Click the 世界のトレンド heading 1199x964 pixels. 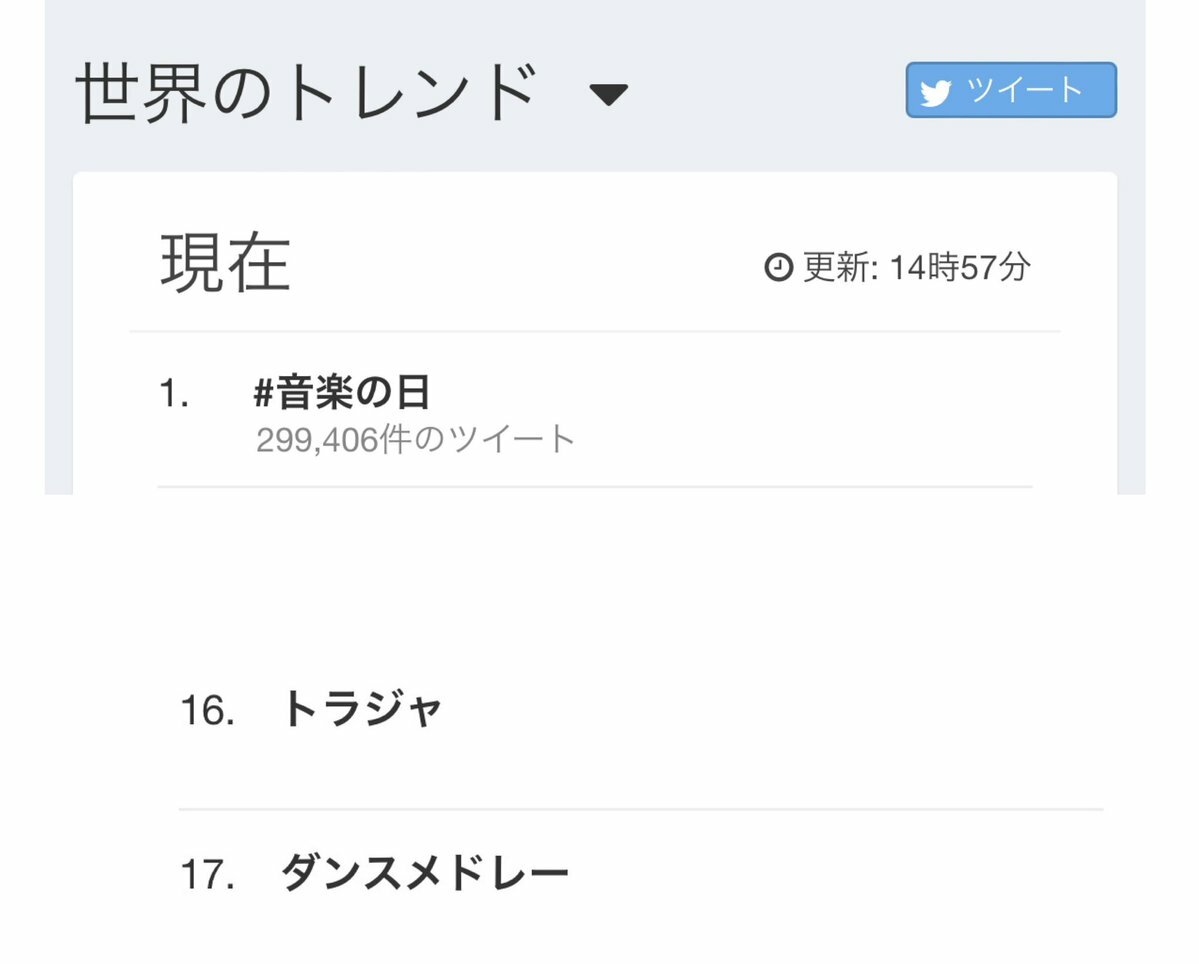(x=307, y=93)
